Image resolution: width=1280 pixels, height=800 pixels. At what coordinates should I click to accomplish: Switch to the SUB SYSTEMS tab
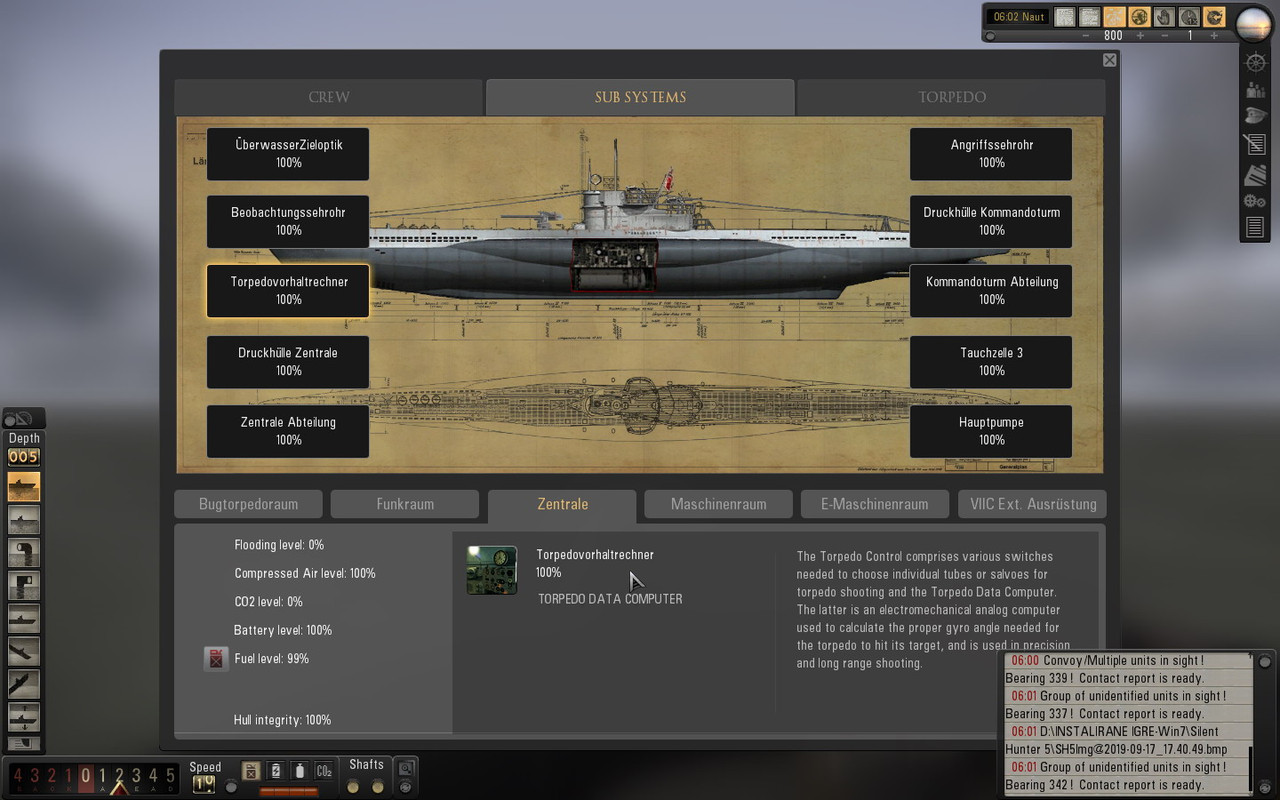[640, 97]
